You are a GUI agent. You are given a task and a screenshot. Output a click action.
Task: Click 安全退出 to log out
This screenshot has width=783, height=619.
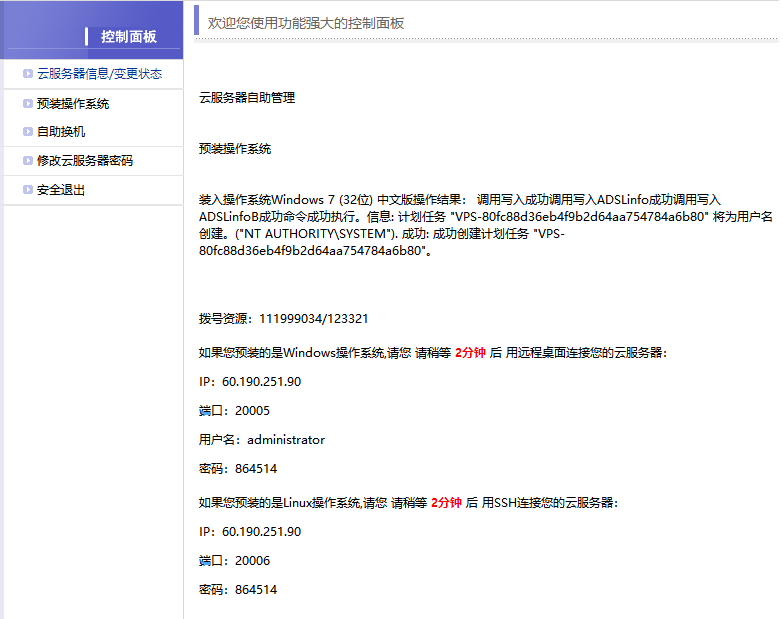point(61,190)
